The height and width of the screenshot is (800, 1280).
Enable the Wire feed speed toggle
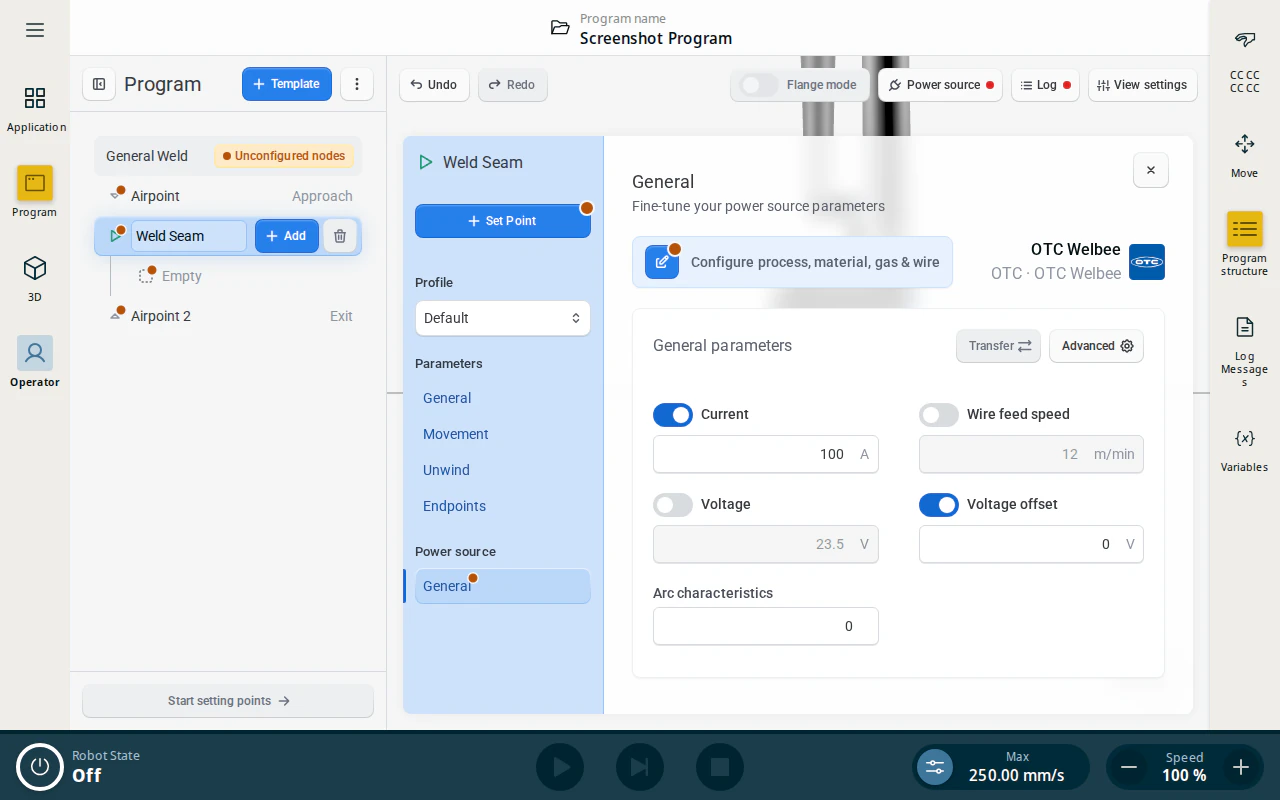[939, 414]
